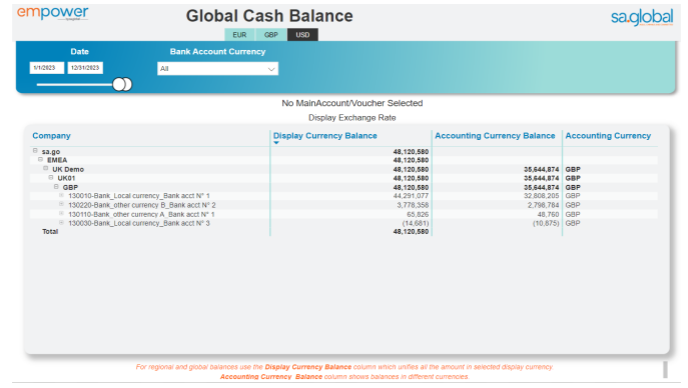Select the 44,291,077 display balance cell
Screen dimensions: 688x388
click(411, 196)
